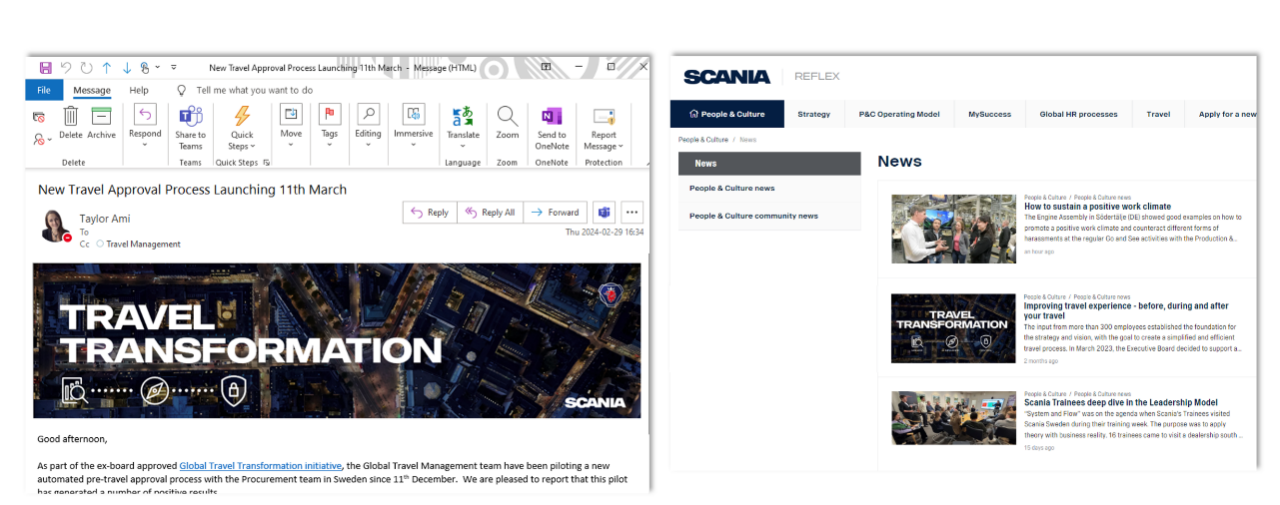
Task: Undo the last action in Outlook
Action: [x=66, y=68]
